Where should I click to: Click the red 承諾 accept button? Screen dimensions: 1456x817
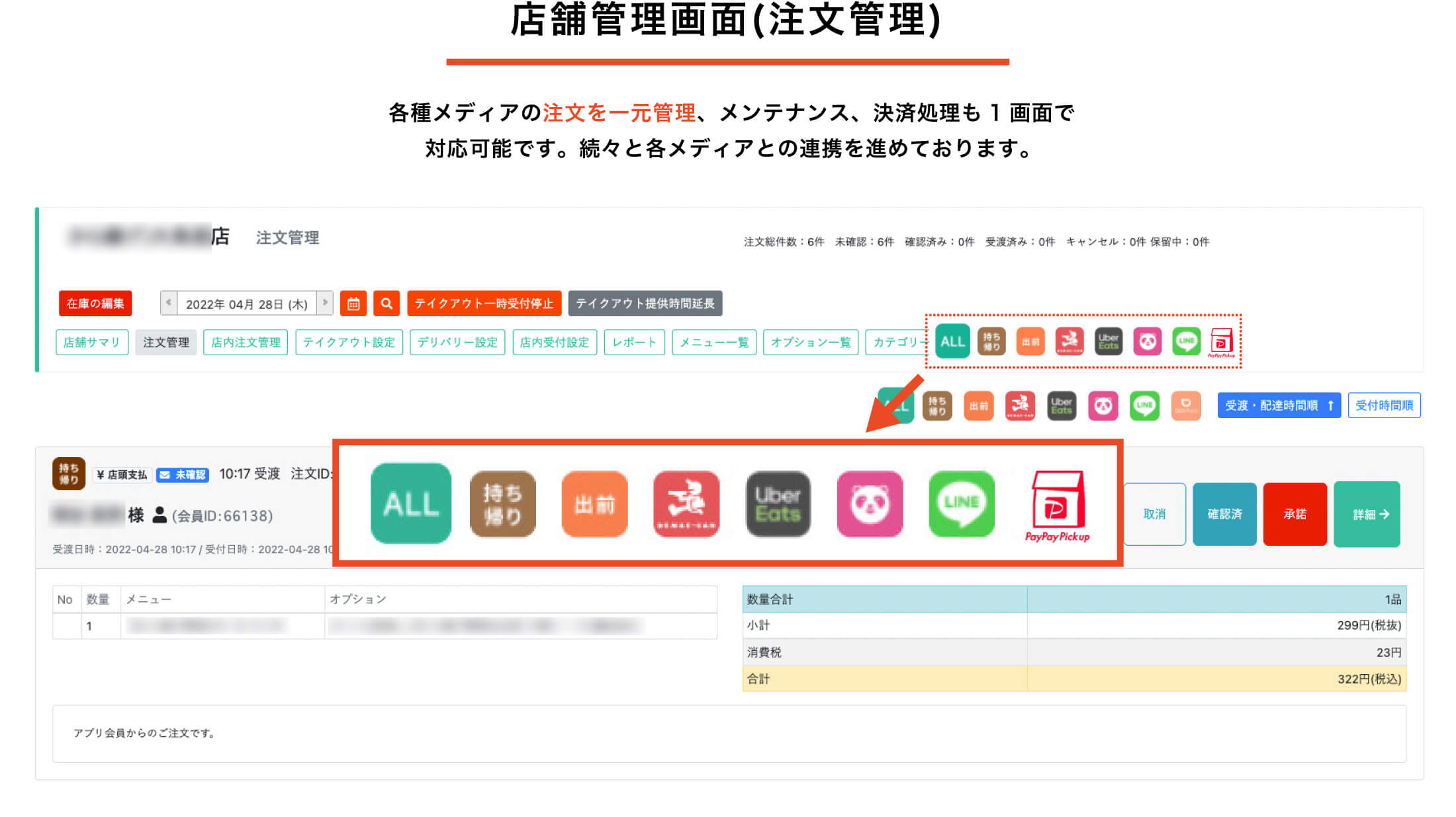coord(1295,514)
